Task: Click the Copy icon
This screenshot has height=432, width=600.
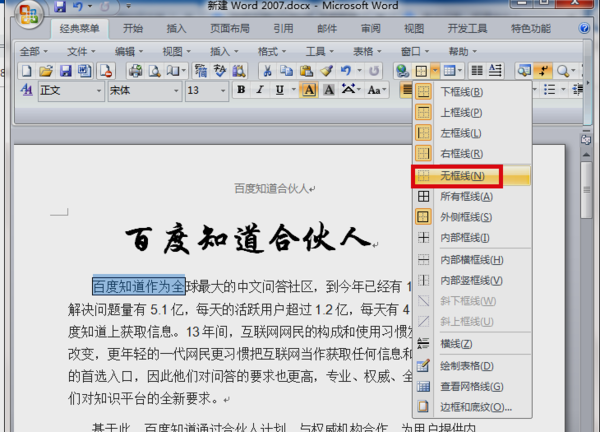Action: pos(286,71)
